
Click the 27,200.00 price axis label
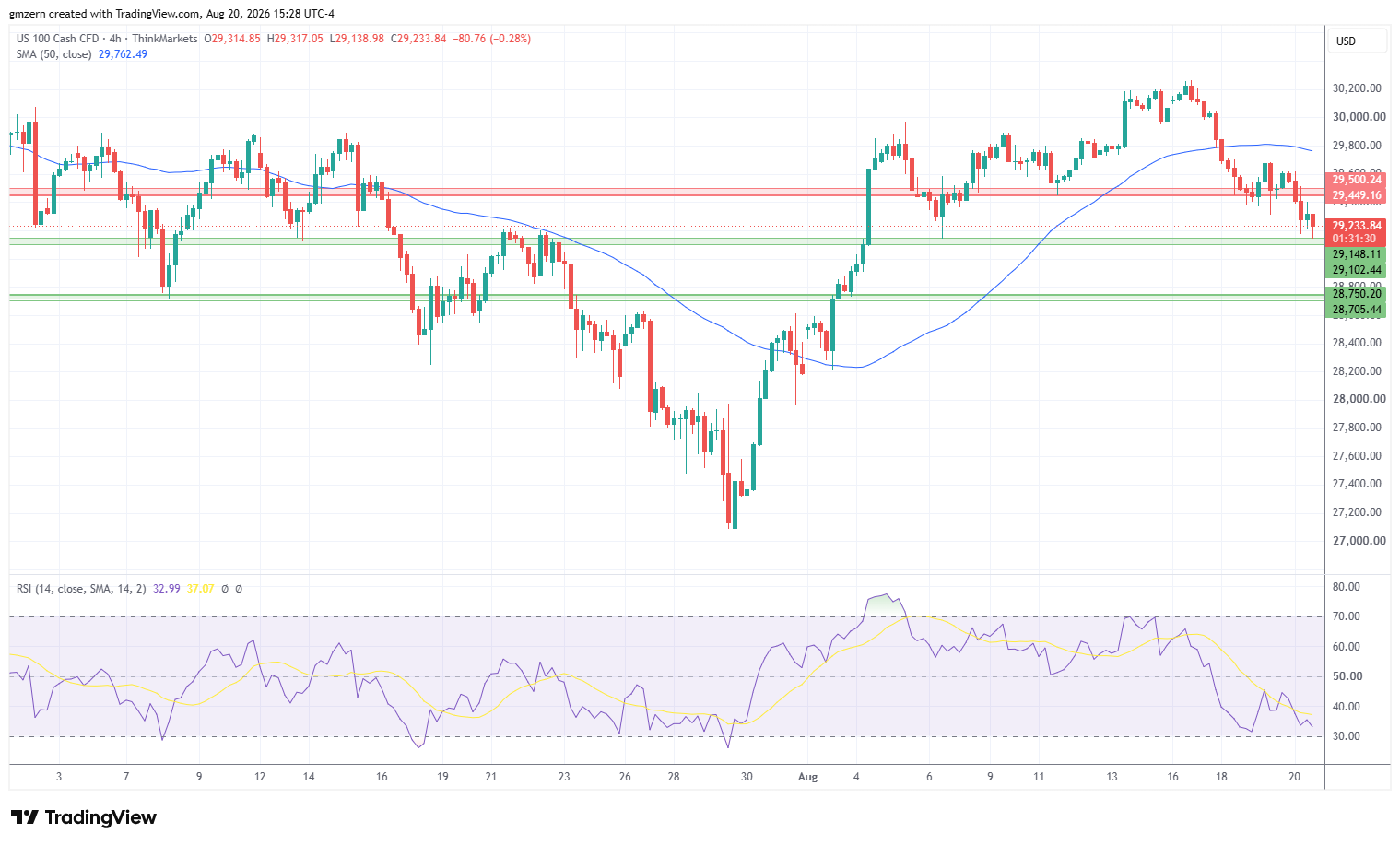1357,512
